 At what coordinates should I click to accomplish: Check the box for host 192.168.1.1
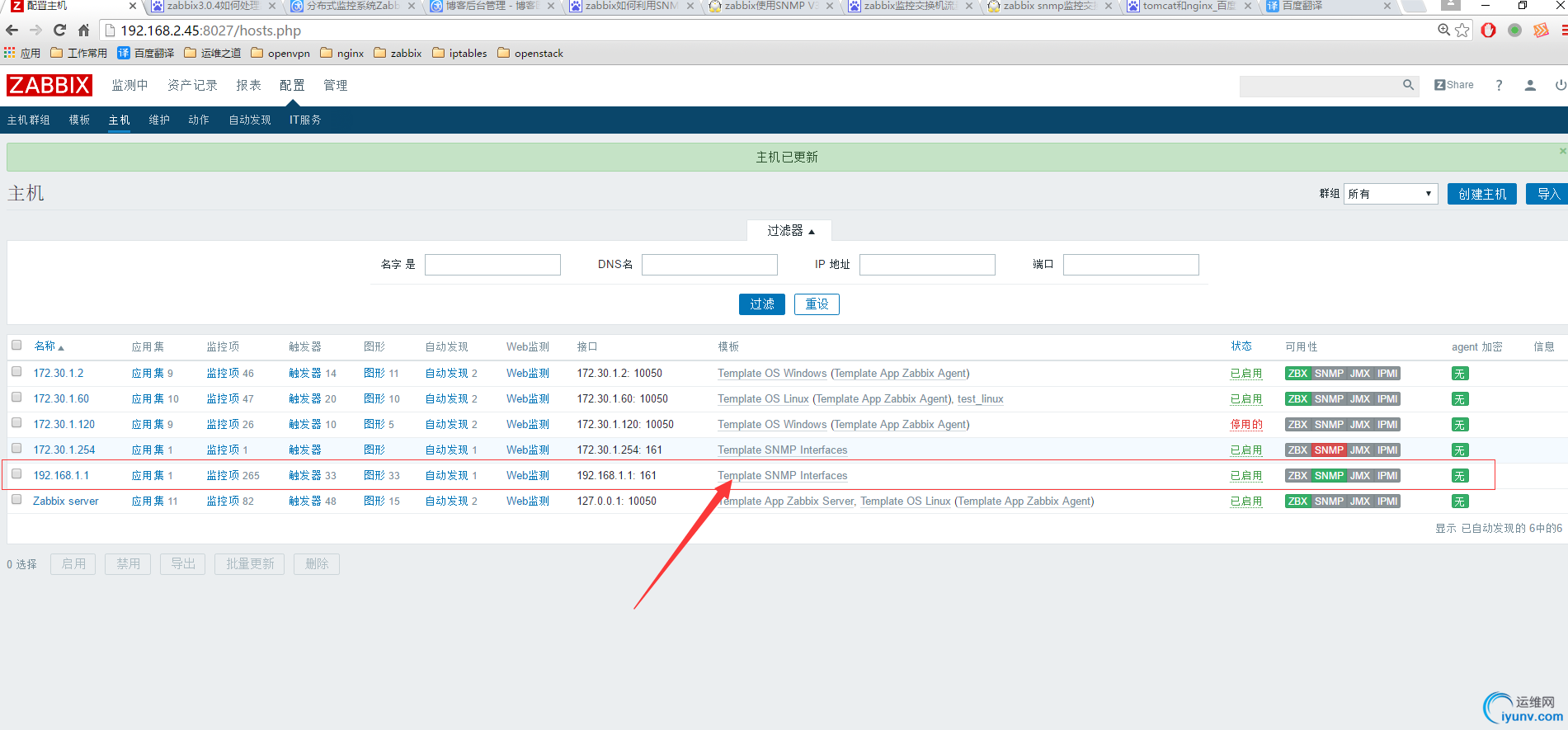[16, 474]
